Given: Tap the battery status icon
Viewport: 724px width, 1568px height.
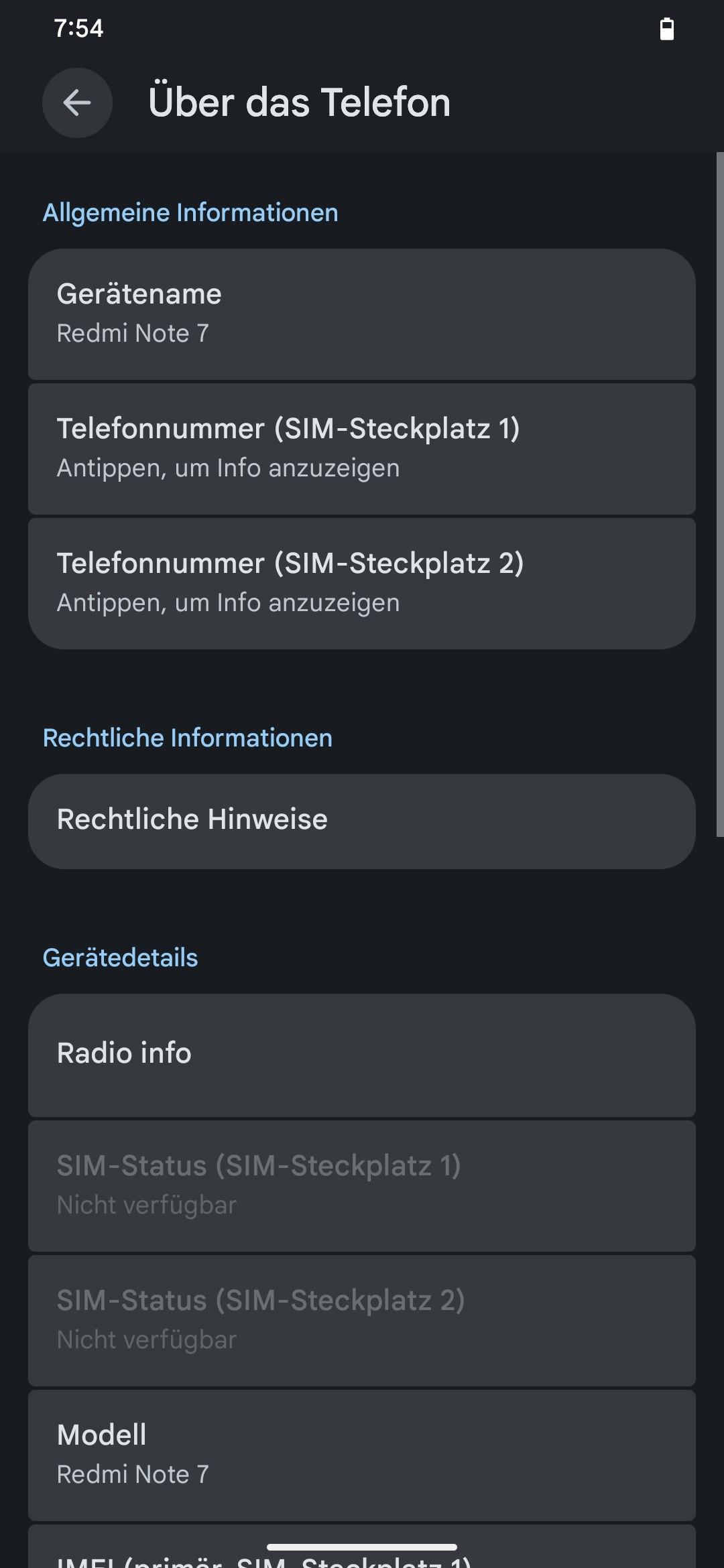Looking at the screenshot, I should [667, 29].
